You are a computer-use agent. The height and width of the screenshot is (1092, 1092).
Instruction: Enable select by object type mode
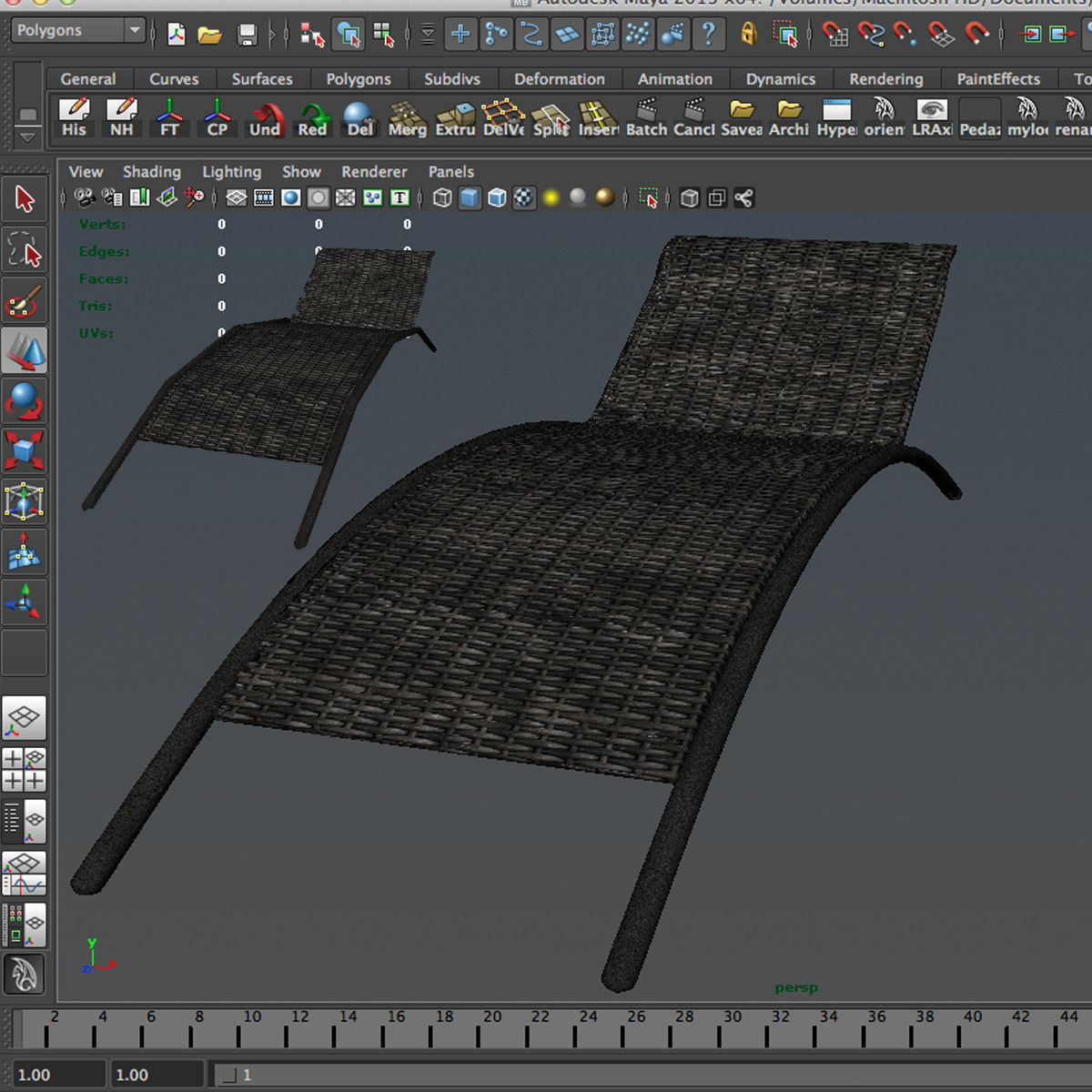pyautogui.click(x=348, y=35)
